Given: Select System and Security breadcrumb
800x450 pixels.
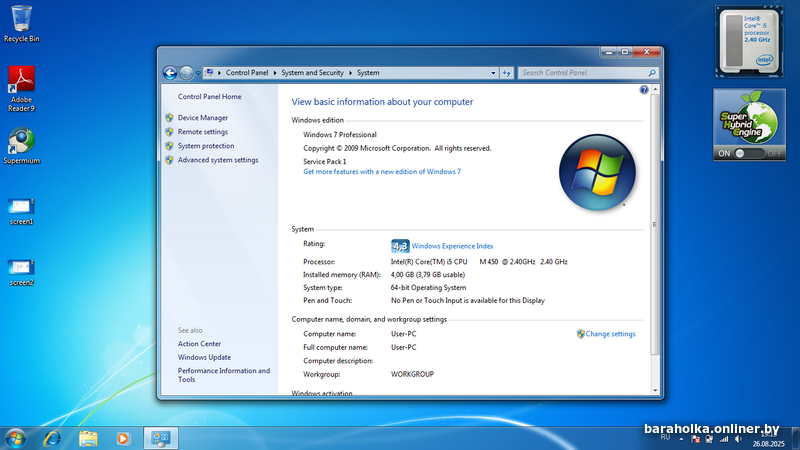Looking at the screenshot, I should point(312,73).
